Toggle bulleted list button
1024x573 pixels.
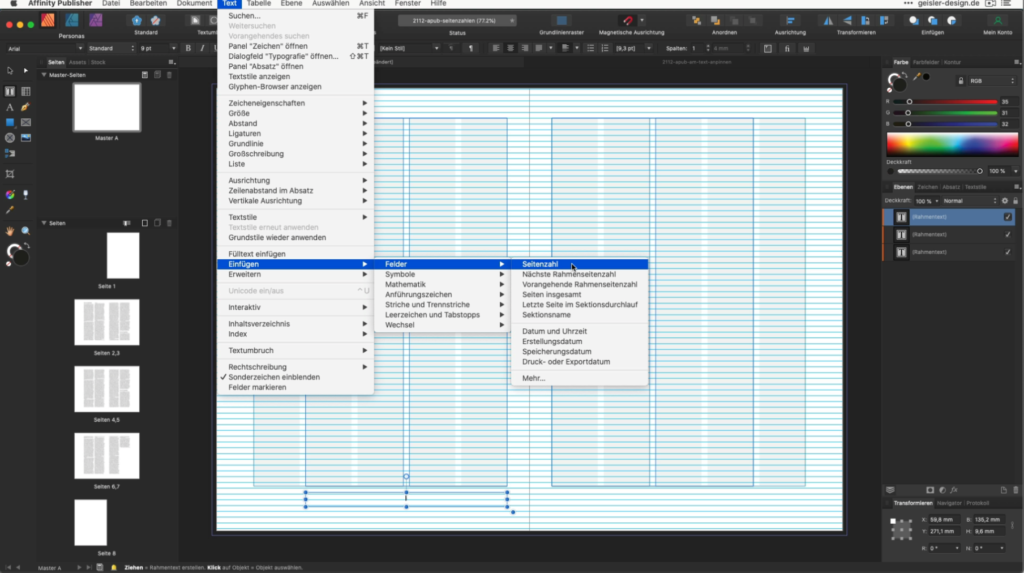[x=590, y=48]
